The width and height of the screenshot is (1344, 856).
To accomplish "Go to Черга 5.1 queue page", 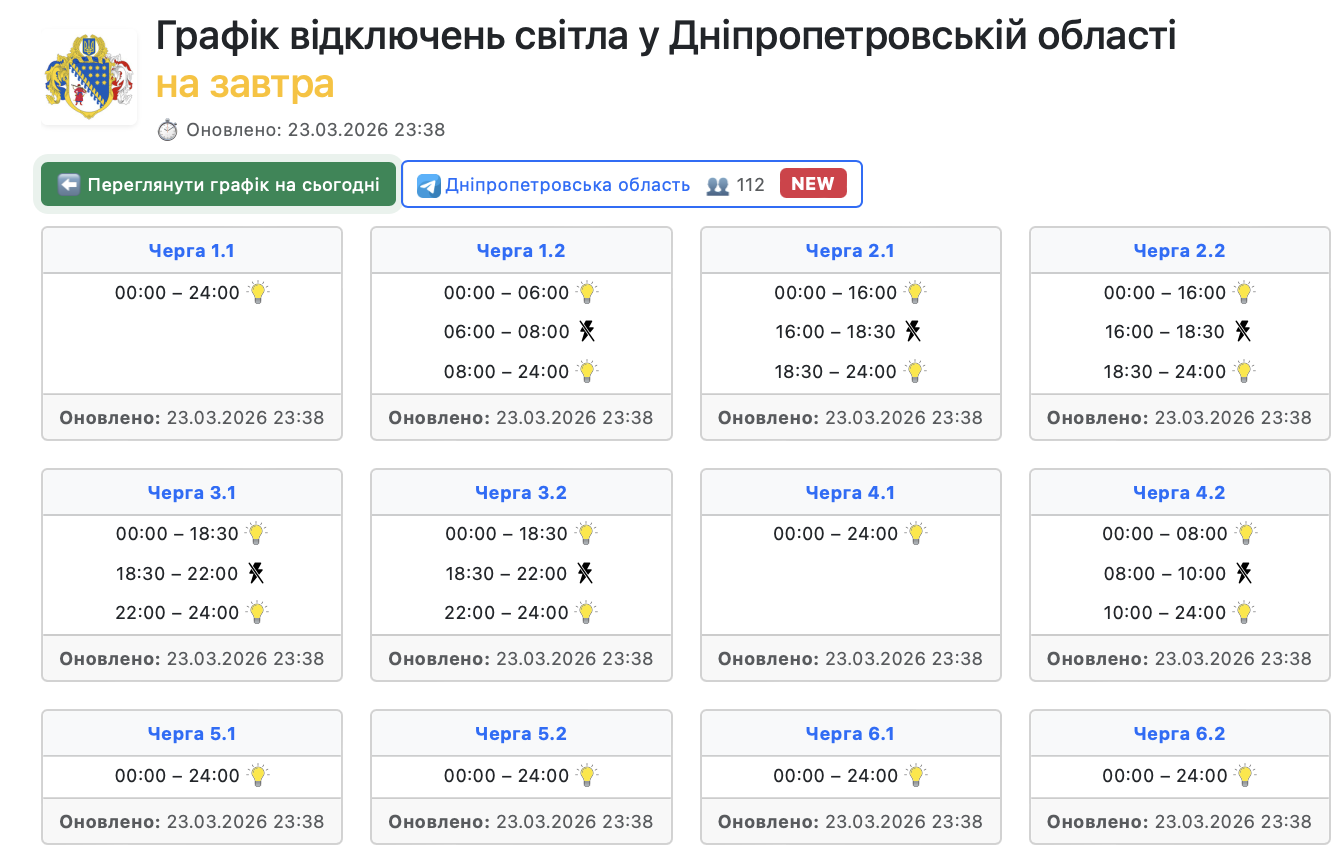I will click(192, 734).
